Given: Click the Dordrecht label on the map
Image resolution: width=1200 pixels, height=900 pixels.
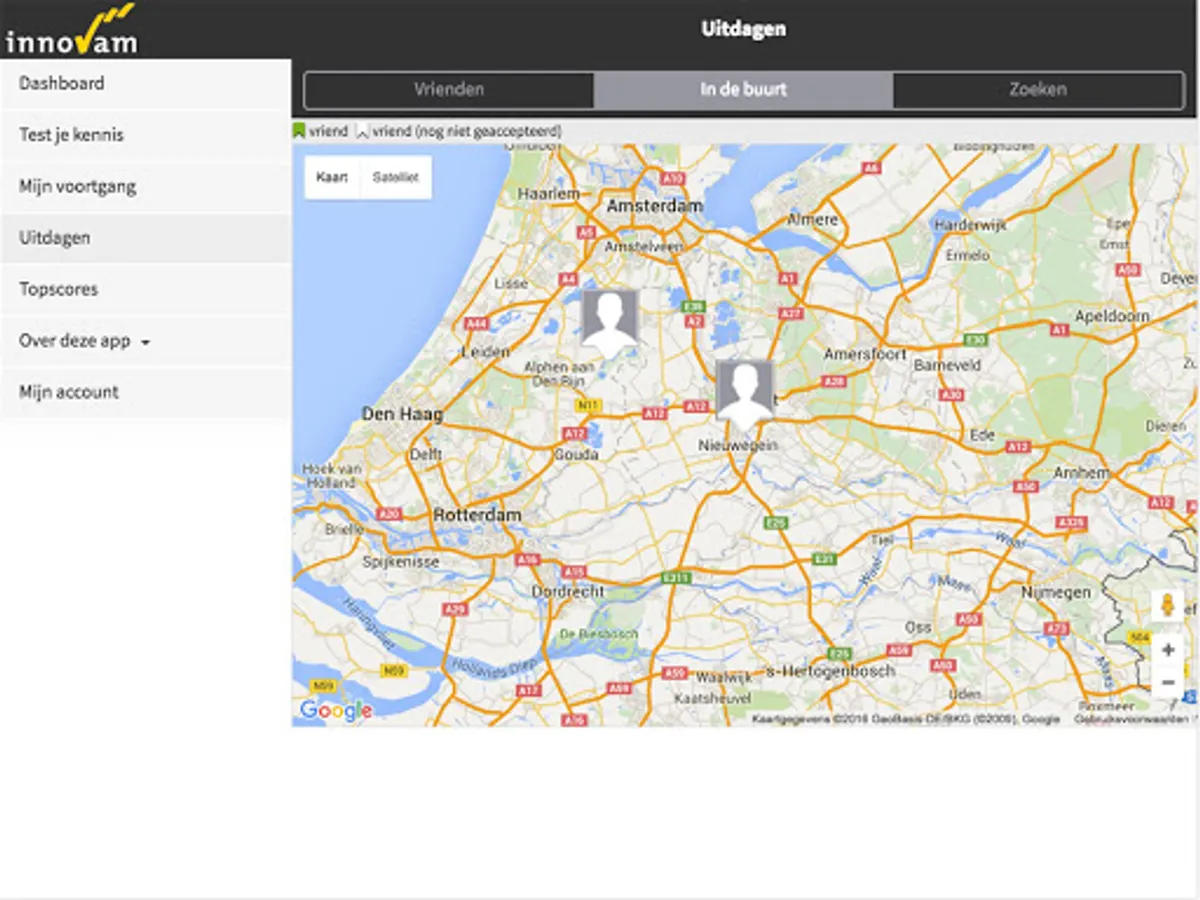Looking at the screenshot, I should point(567,592).
